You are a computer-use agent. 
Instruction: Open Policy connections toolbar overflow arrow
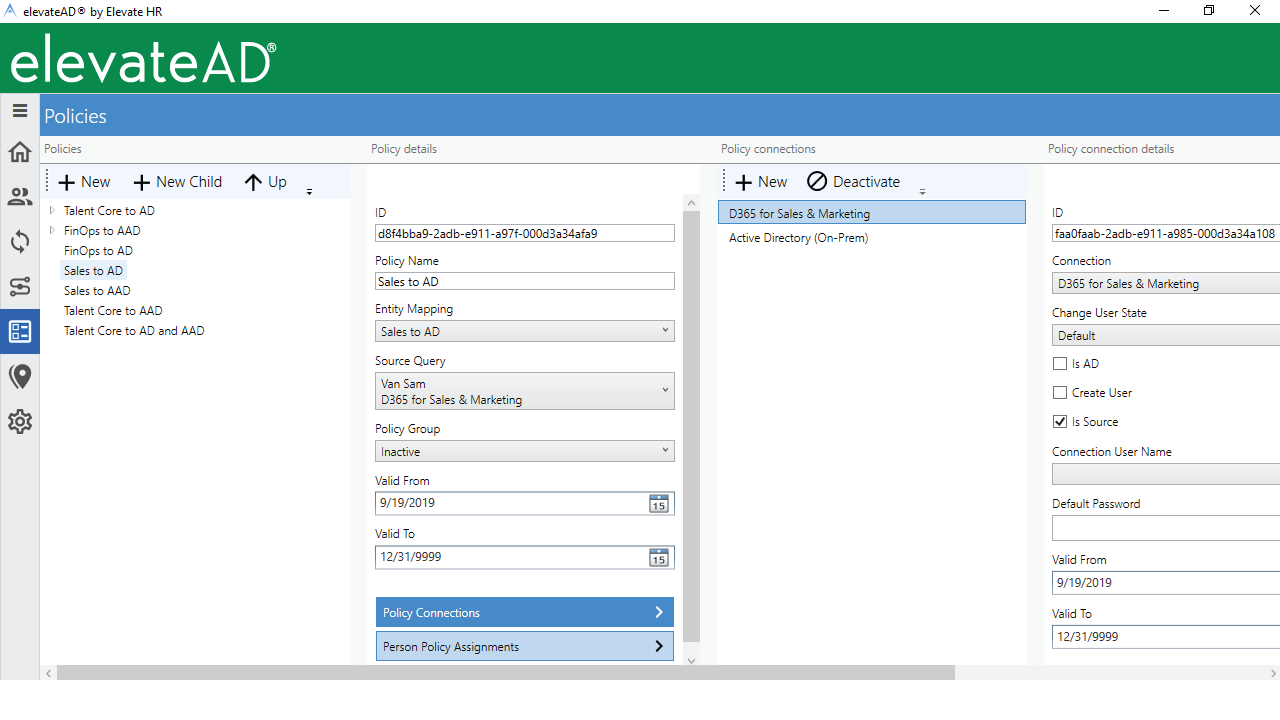tap(922, 191)
